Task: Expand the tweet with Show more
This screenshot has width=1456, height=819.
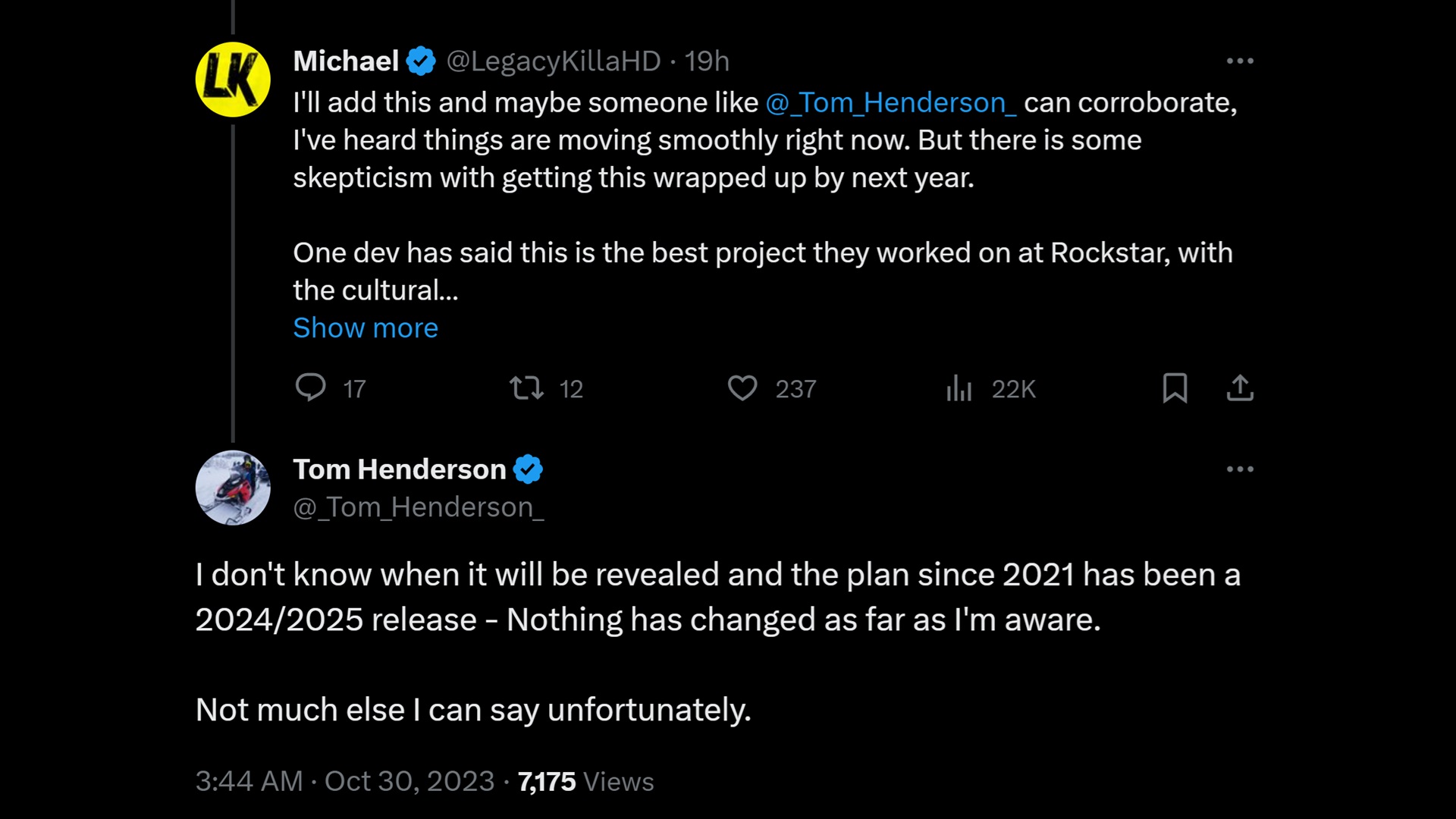Action: [x=366, y=328]
